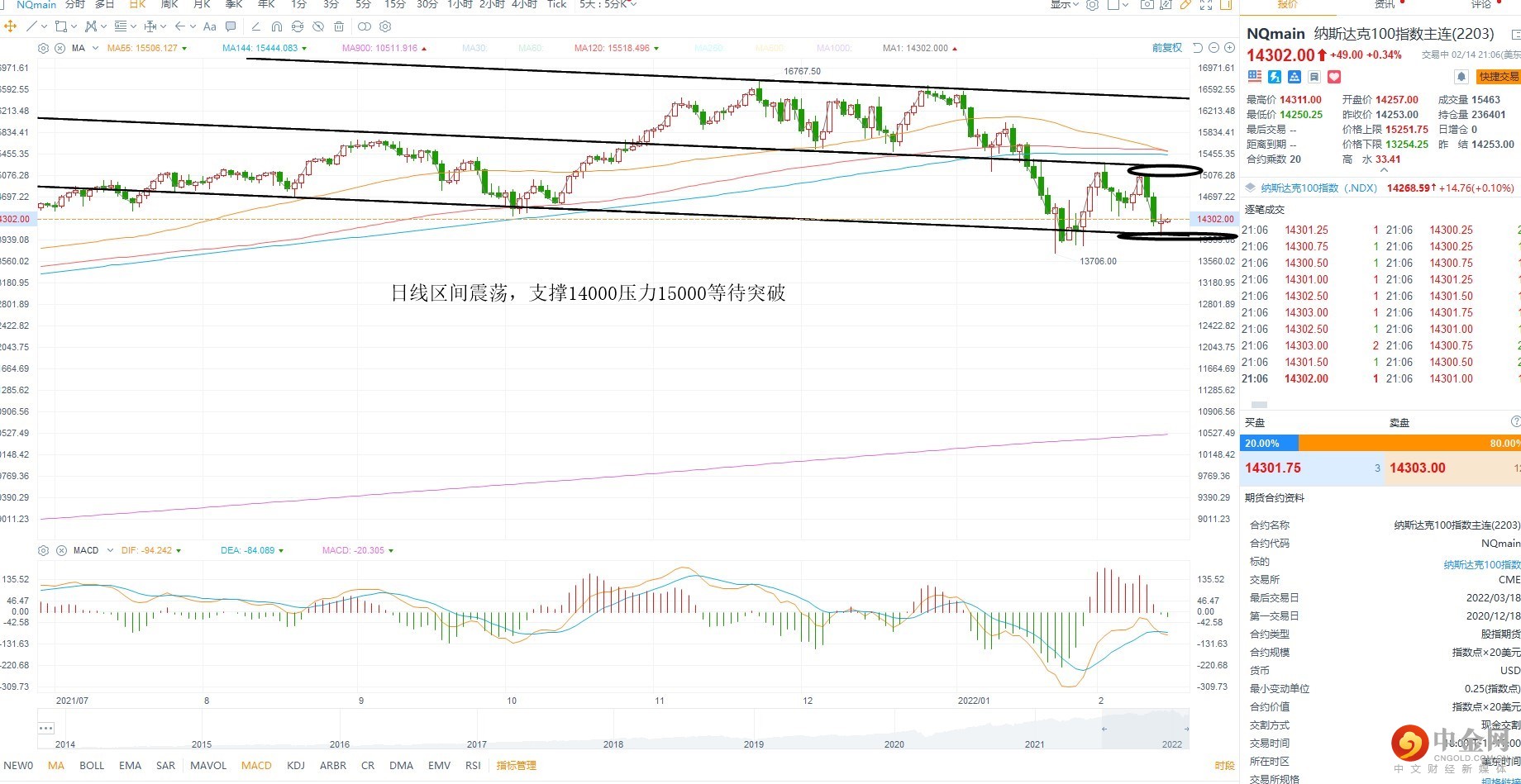
Task: Select the 1小时 timeframe tab
Action: [460, 4]
